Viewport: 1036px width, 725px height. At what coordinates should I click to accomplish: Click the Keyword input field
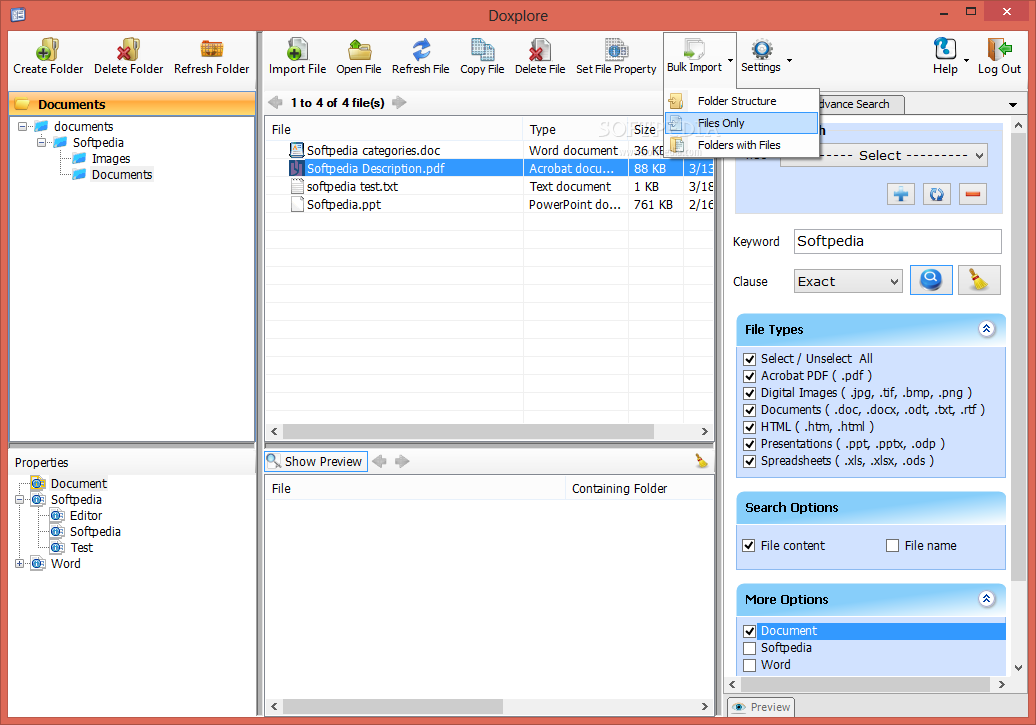897,241
